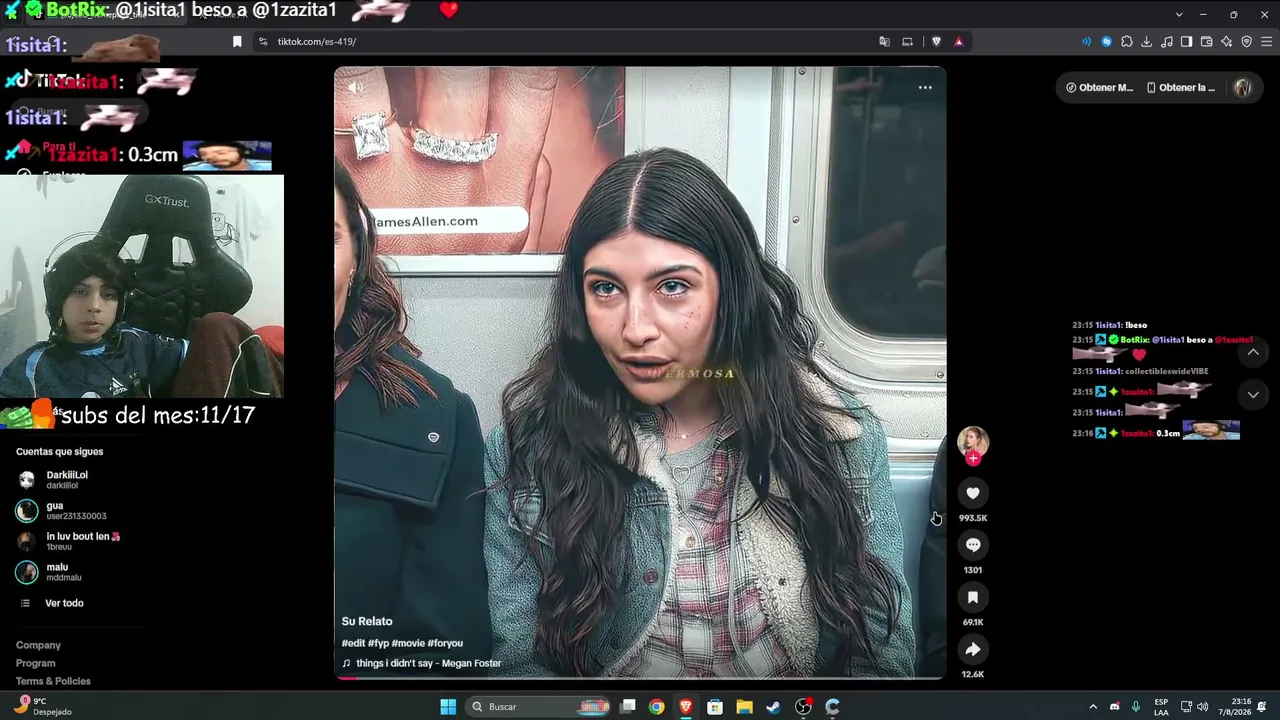Screen dimensions: 1280x720
Task: Follow the creator via the red plus badge
Action: 973,458
